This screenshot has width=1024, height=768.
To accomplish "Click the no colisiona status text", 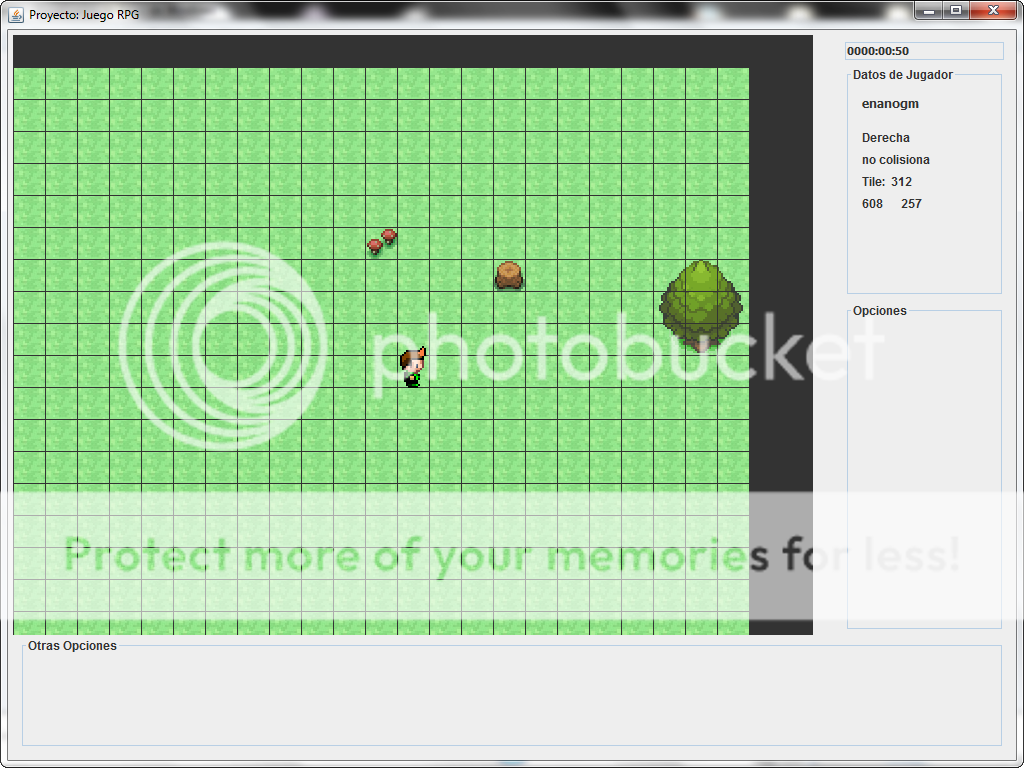I will coord(896,160).
